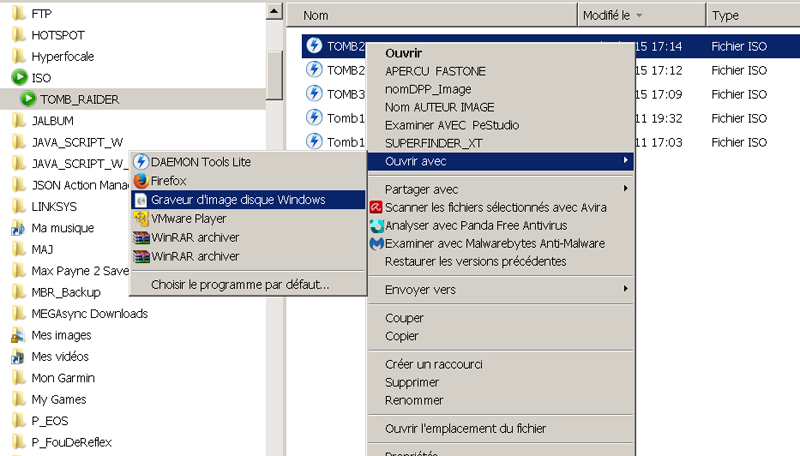Click the ISO folder green play icon
This screenshot has height=456, width=800.
point(19,78)
